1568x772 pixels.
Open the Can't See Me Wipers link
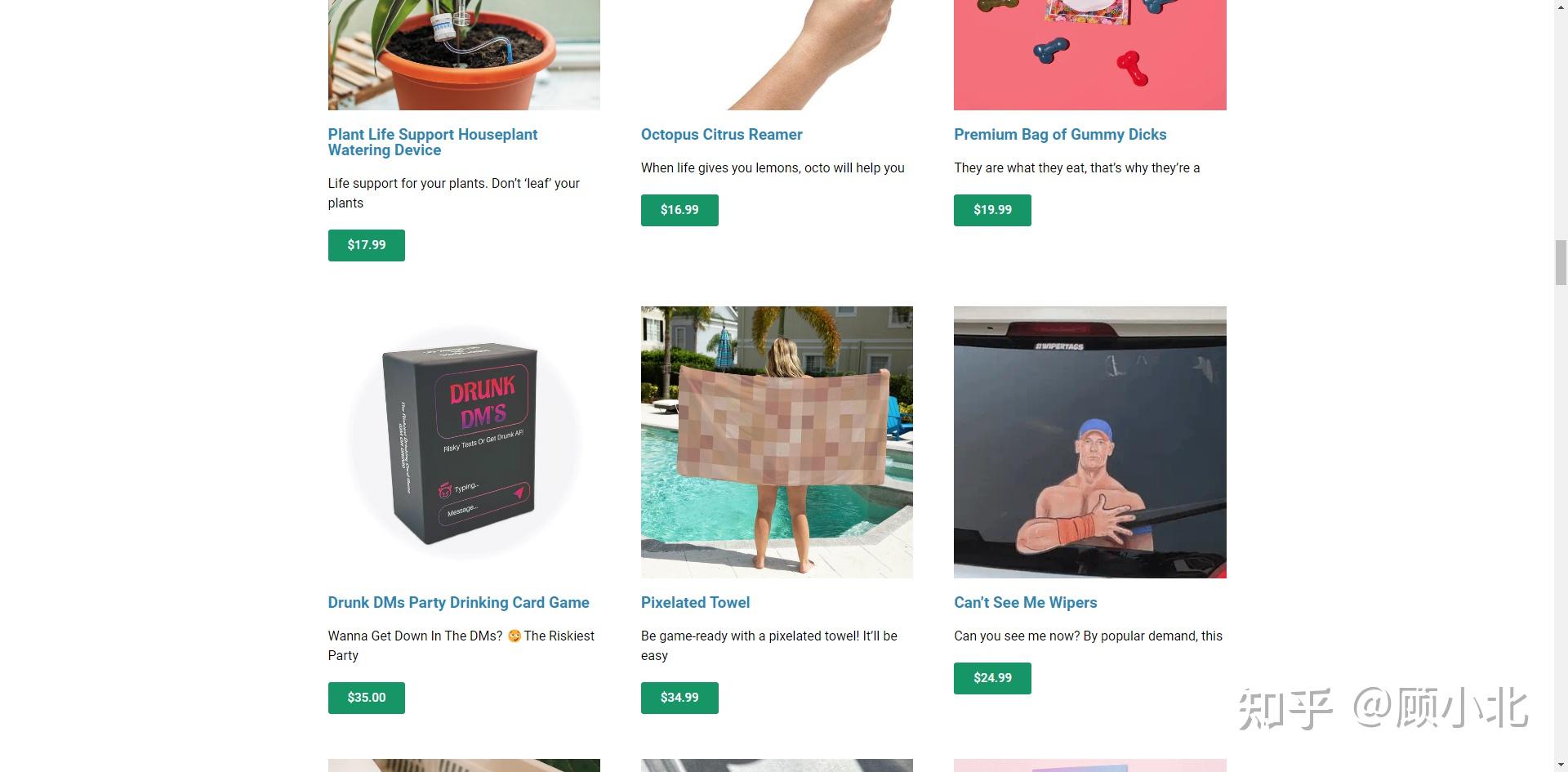(1025, 603)
